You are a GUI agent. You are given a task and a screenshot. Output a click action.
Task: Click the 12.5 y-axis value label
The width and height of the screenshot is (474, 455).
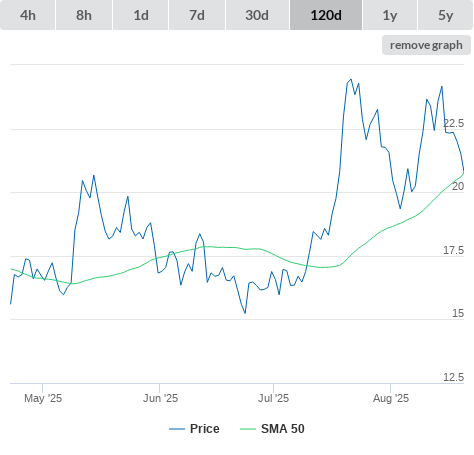(453, 377)
